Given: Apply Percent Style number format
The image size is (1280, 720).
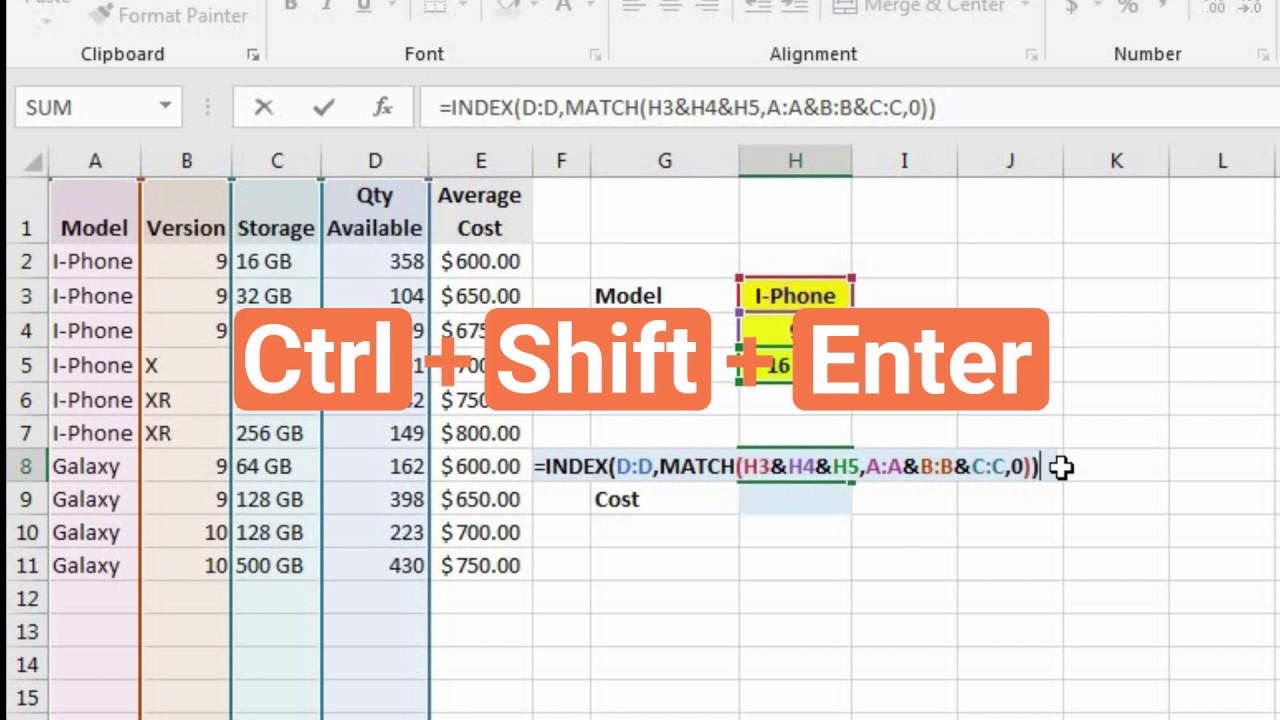Looking at the screenshot, I should tap(1130, 8).
